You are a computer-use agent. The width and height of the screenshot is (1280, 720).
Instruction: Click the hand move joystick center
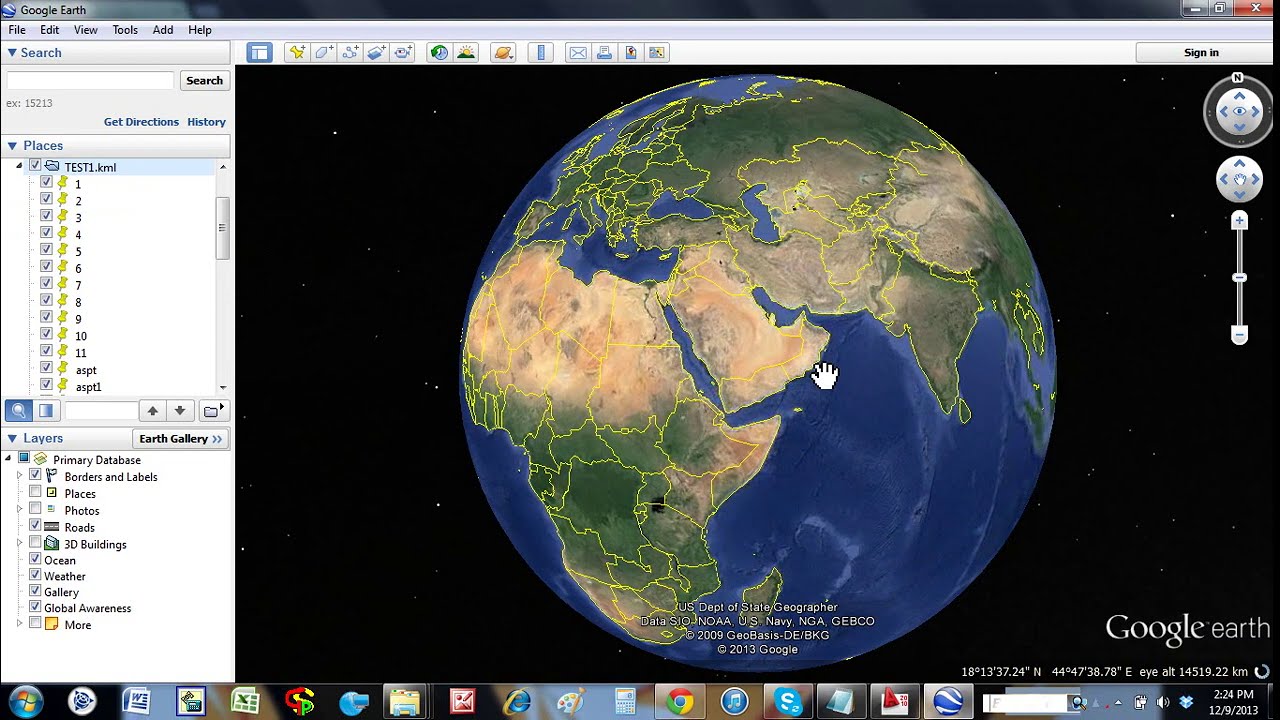[x=1240, y=180]
